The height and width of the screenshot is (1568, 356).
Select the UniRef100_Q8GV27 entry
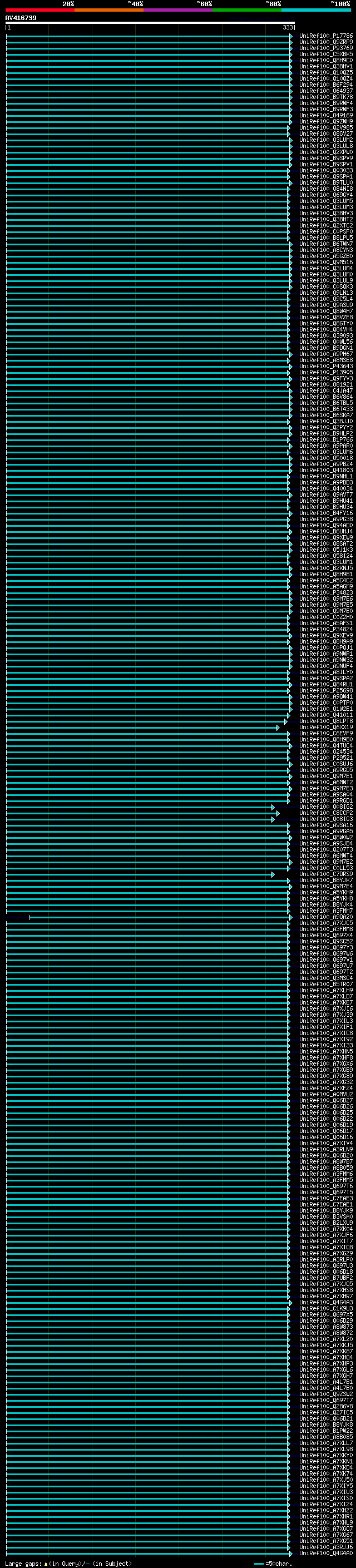[326, 134]
